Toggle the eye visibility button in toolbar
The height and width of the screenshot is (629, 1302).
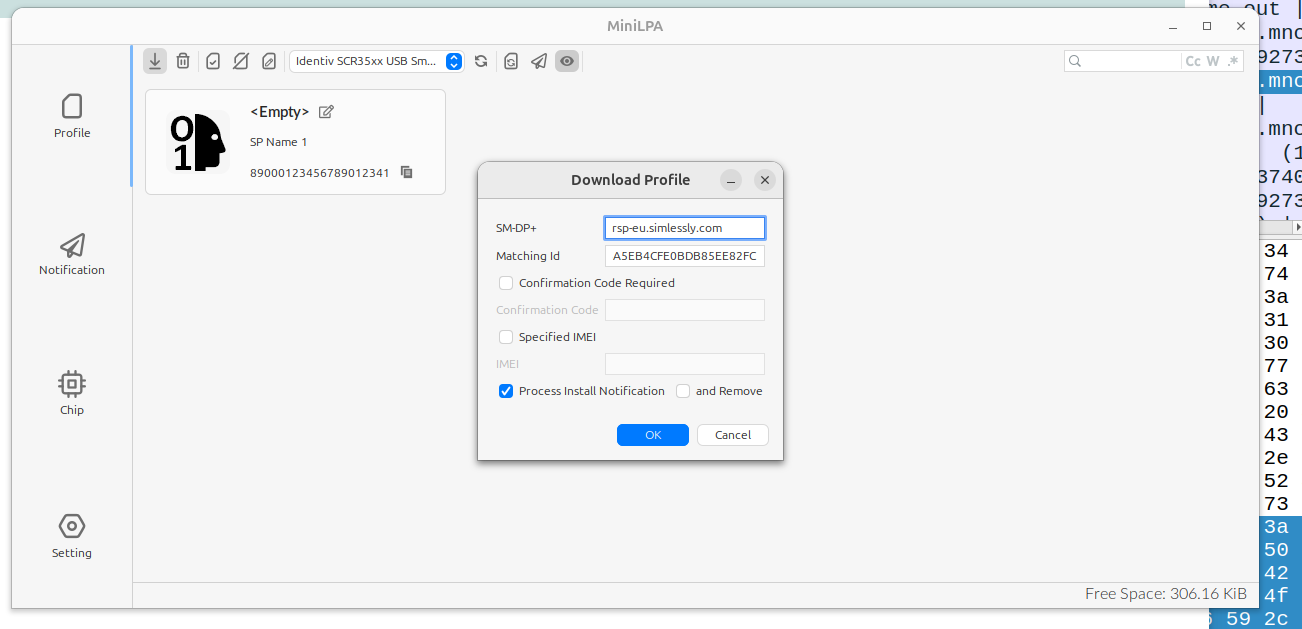567,61
